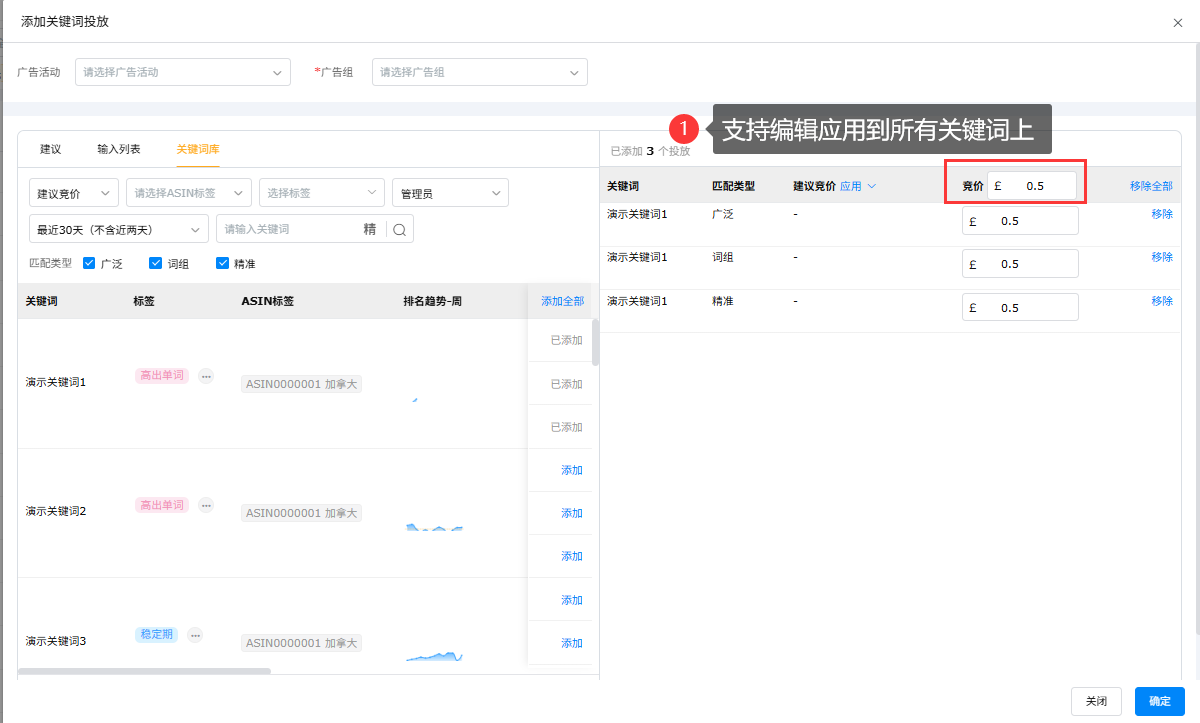1200x723 pixels.
Task: Close the 添加关键词投放 dialog with X
Action: [x=1178, y=23]
